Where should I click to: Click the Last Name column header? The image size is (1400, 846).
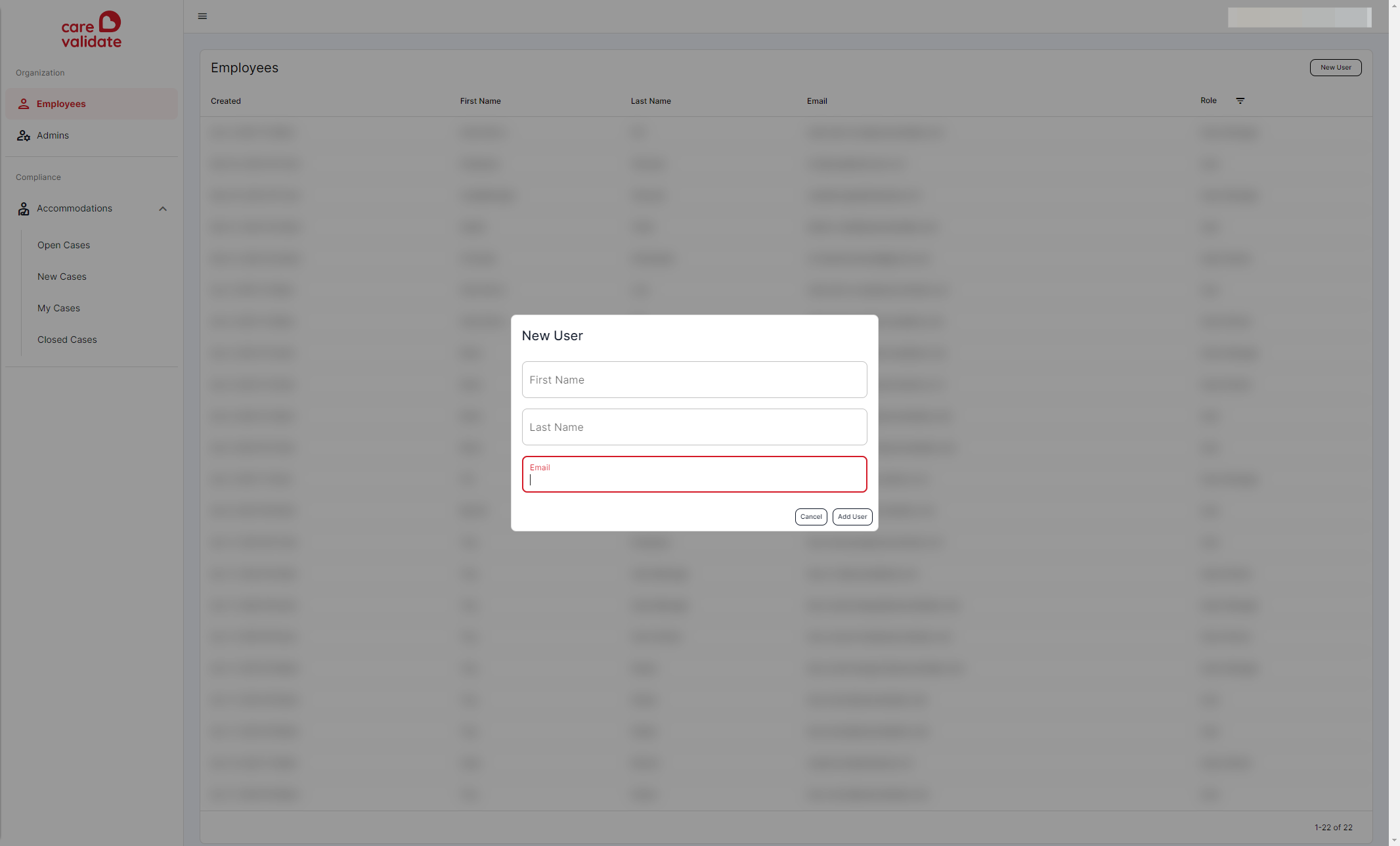click(651, 101)
